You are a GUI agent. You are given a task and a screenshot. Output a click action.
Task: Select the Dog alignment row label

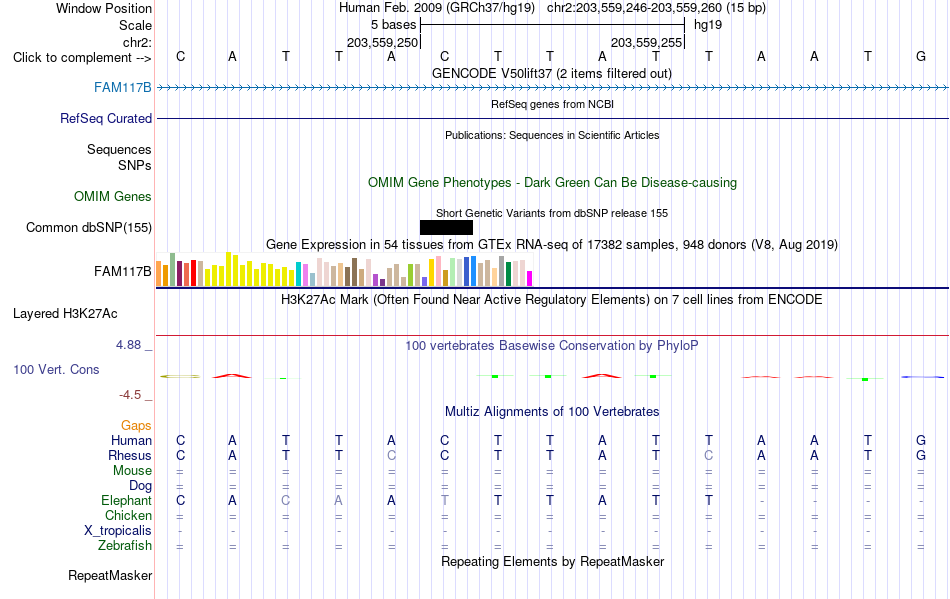pyautogui.click(x=140, y=486)
